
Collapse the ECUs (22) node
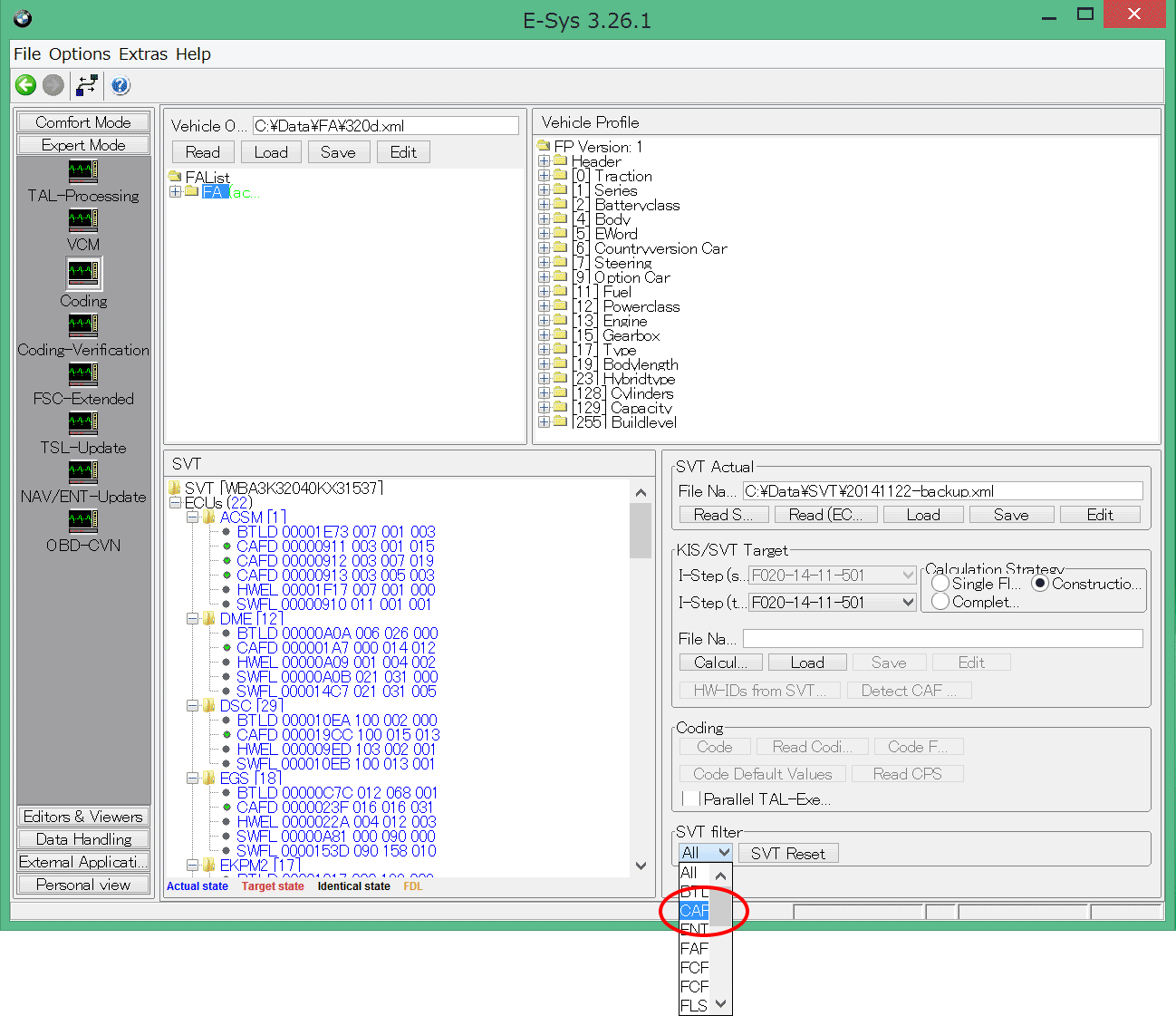[175, 502]
